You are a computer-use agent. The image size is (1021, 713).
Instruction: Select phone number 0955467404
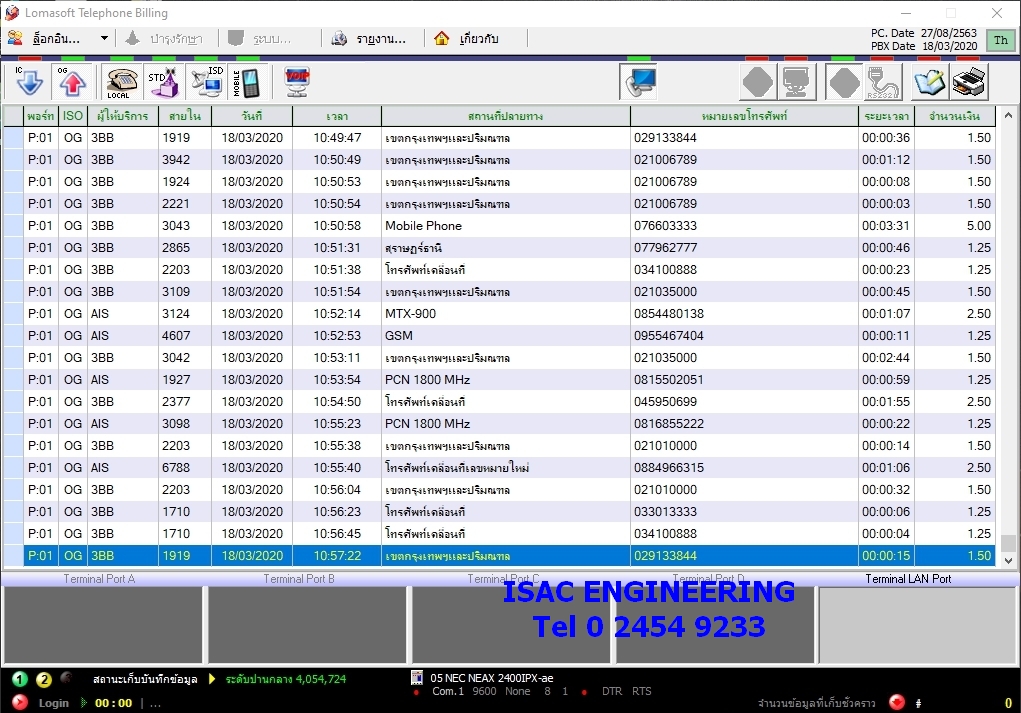(x=669, y=336)
